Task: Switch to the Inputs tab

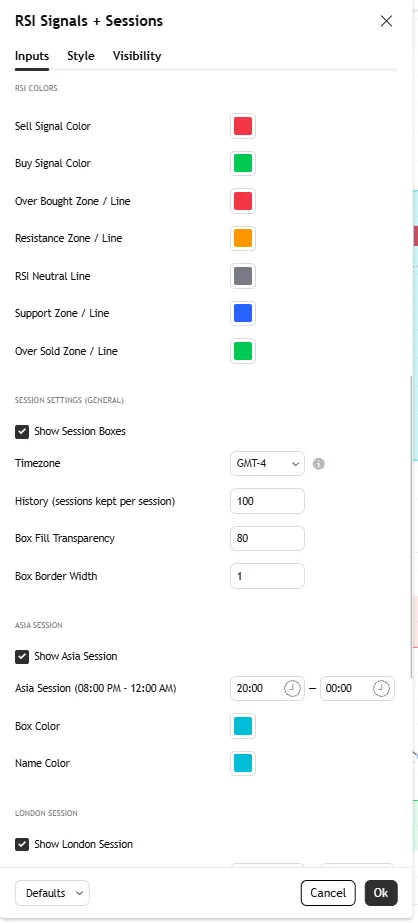Action: pyautogui.click(x=32, y=56)
